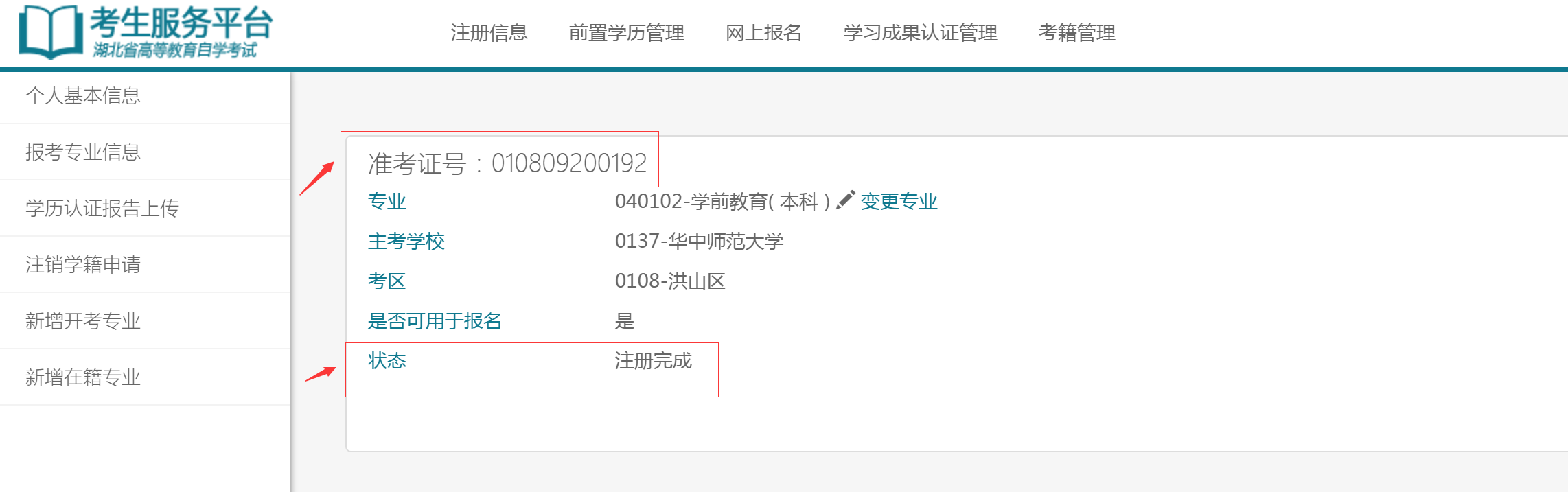Image resolution: width=1568 pixels, height=492 pixels.
Task: Open the 学习成果认证管理 menu
Action: tap(921, 32)
